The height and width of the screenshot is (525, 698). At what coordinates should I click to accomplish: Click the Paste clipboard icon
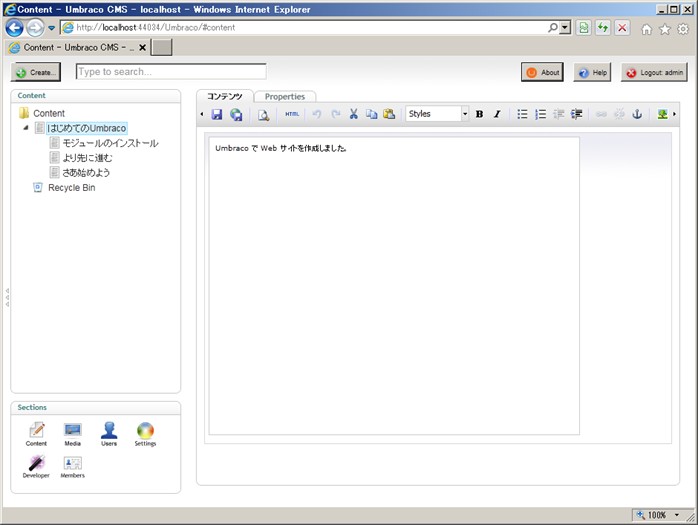pos(389,114)
